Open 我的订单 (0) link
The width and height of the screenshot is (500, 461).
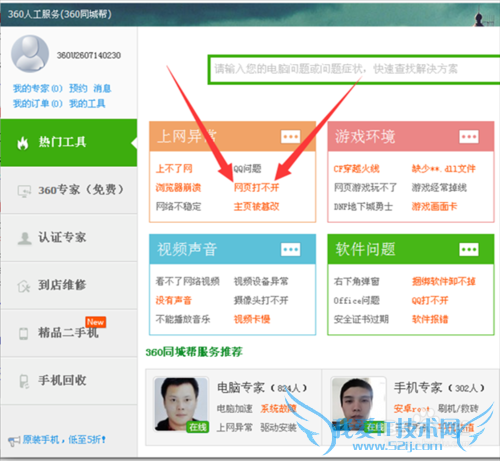click(x=38, y=104)
